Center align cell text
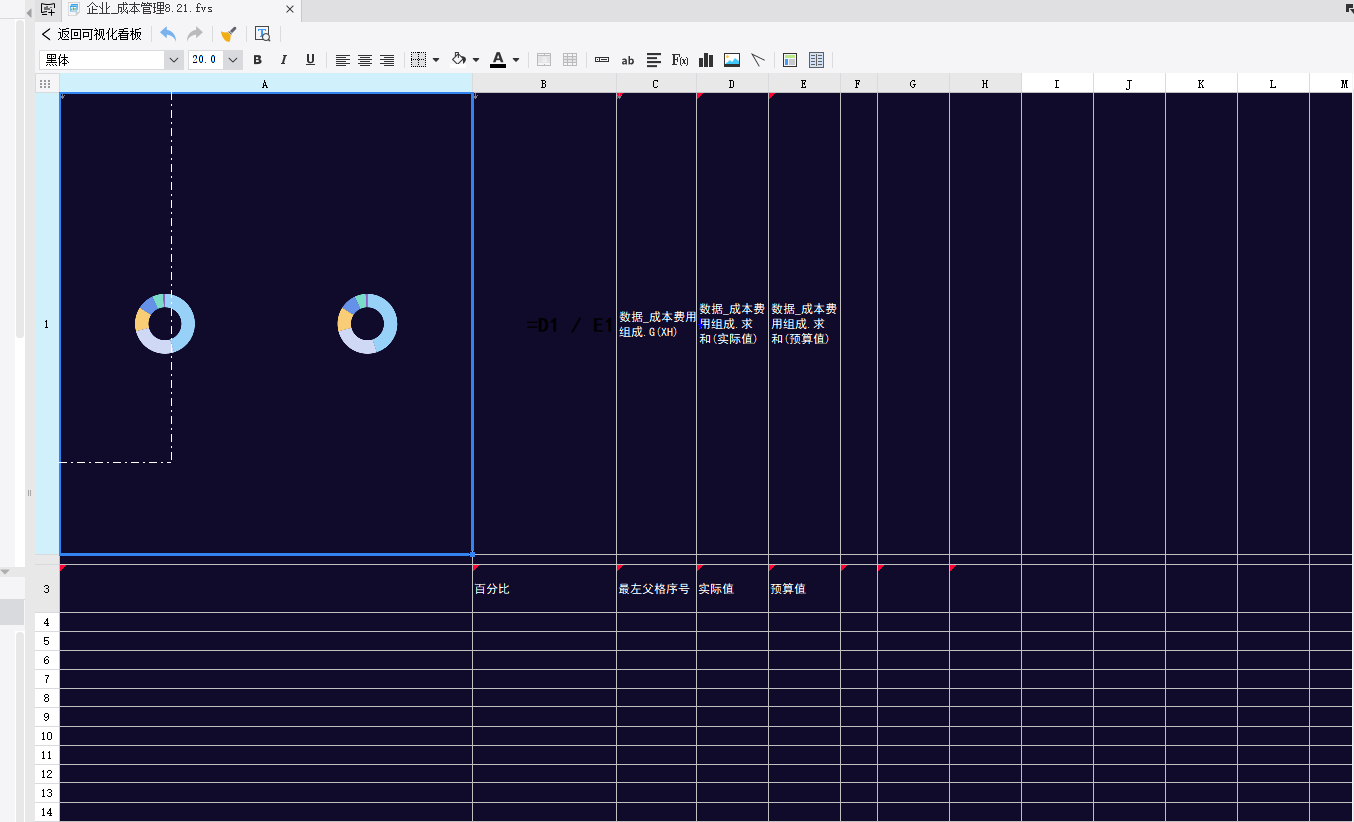1354x822 pixels. coord(365,60)
